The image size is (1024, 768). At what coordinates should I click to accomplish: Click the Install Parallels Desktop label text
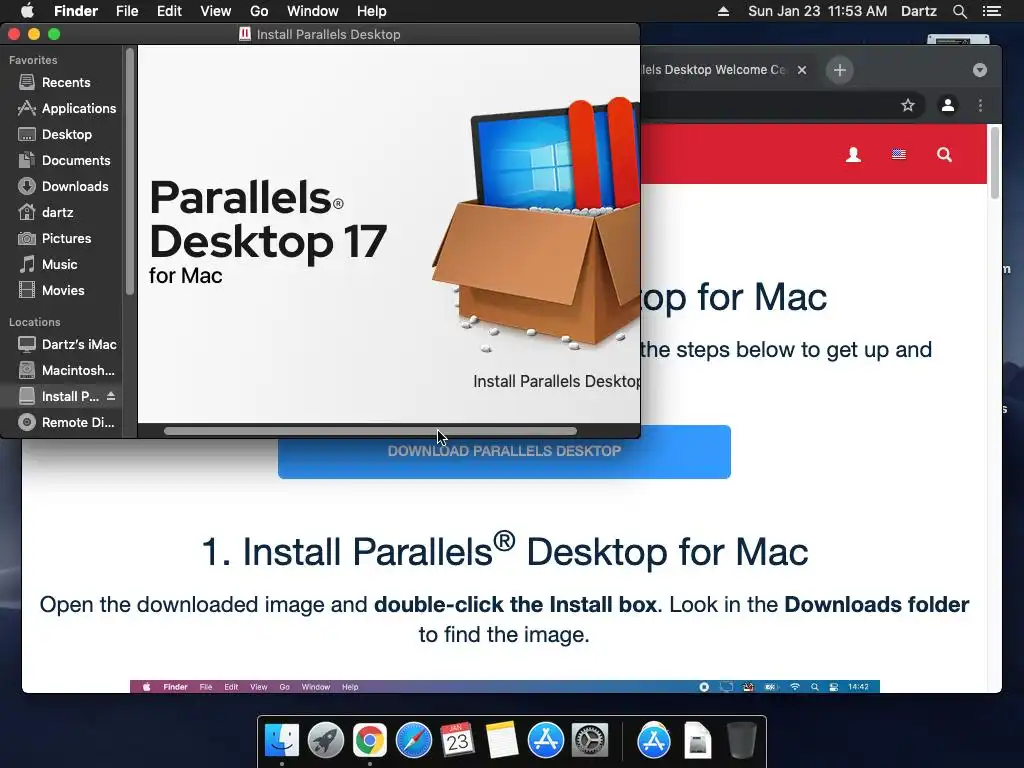coord(556,381)
